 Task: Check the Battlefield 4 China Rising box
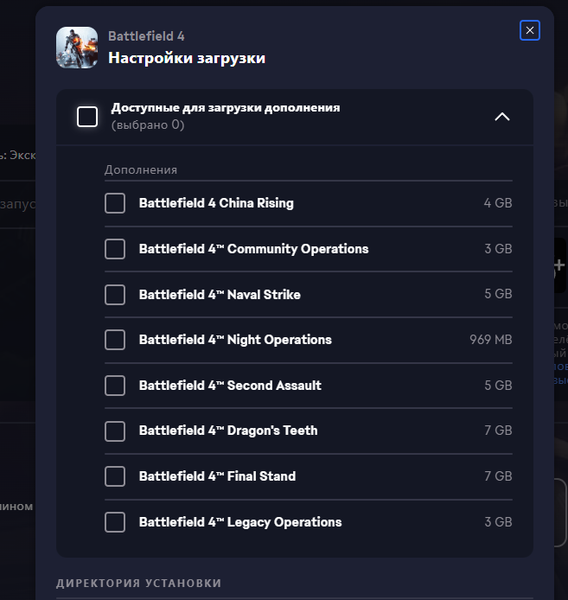point(115,203)
